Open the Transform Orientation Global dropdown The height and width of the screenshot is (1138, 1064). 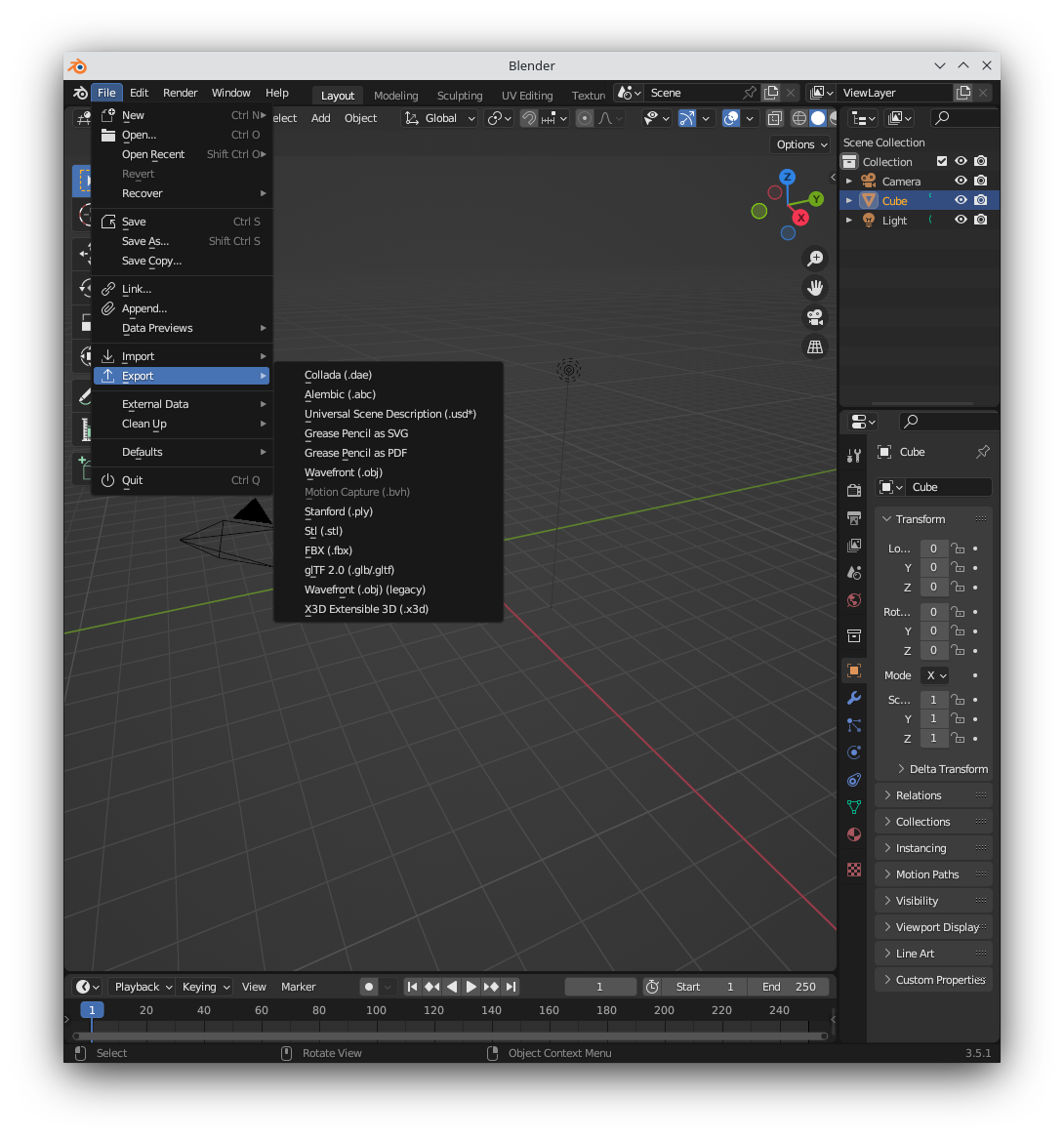[x=439, y=117]
